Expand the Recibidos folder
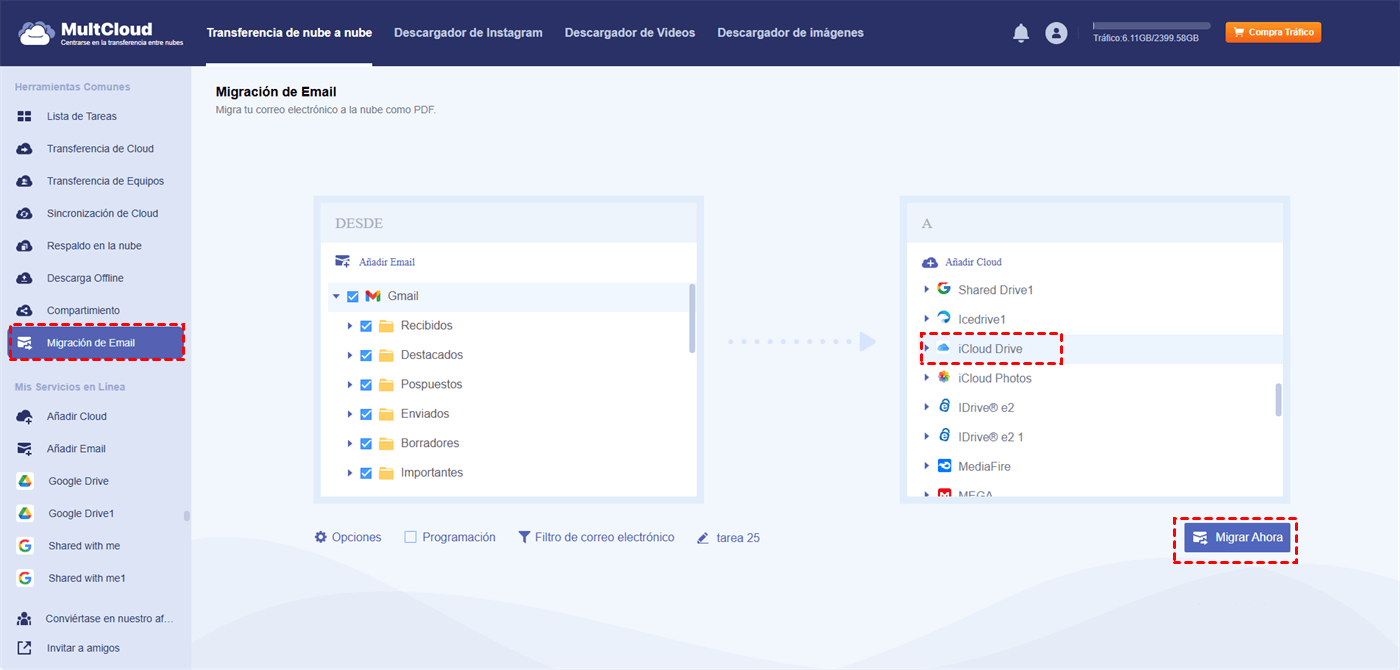The height and width of the screenshot is (670, 1400). (349, 326)
